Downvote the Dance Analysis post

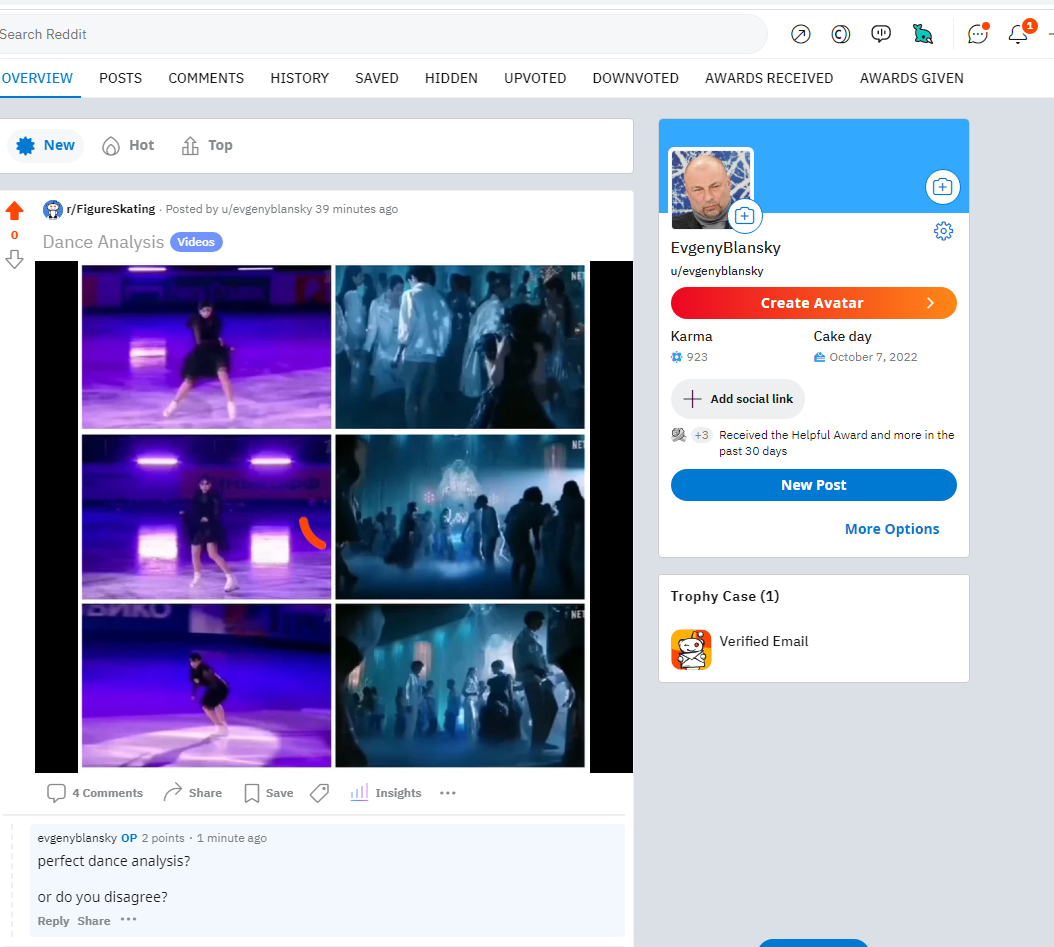14,260
